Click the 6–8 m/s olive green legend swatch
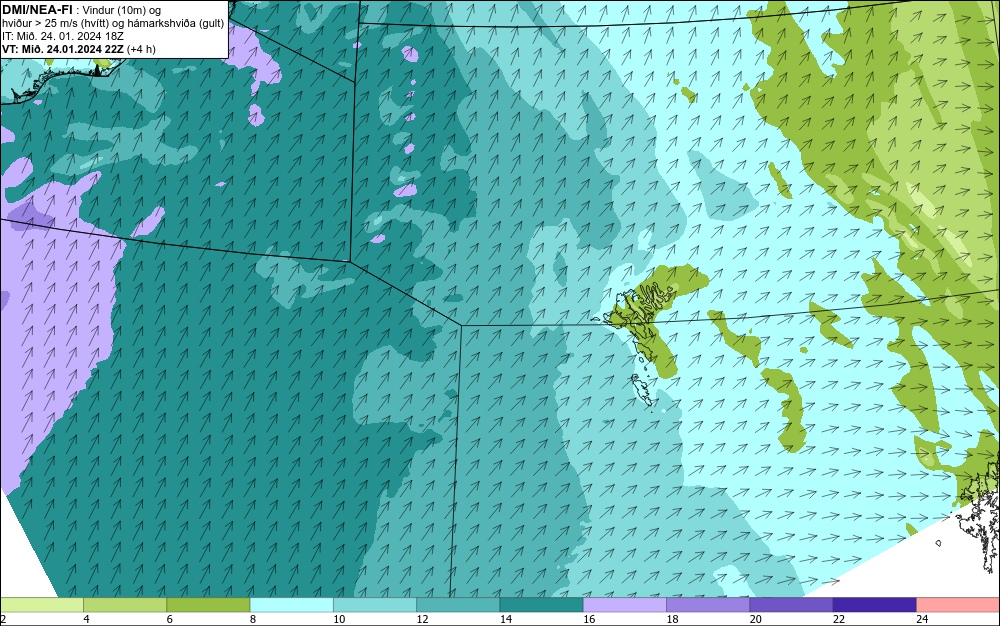 pyautogui.click(x=208, y=605)
